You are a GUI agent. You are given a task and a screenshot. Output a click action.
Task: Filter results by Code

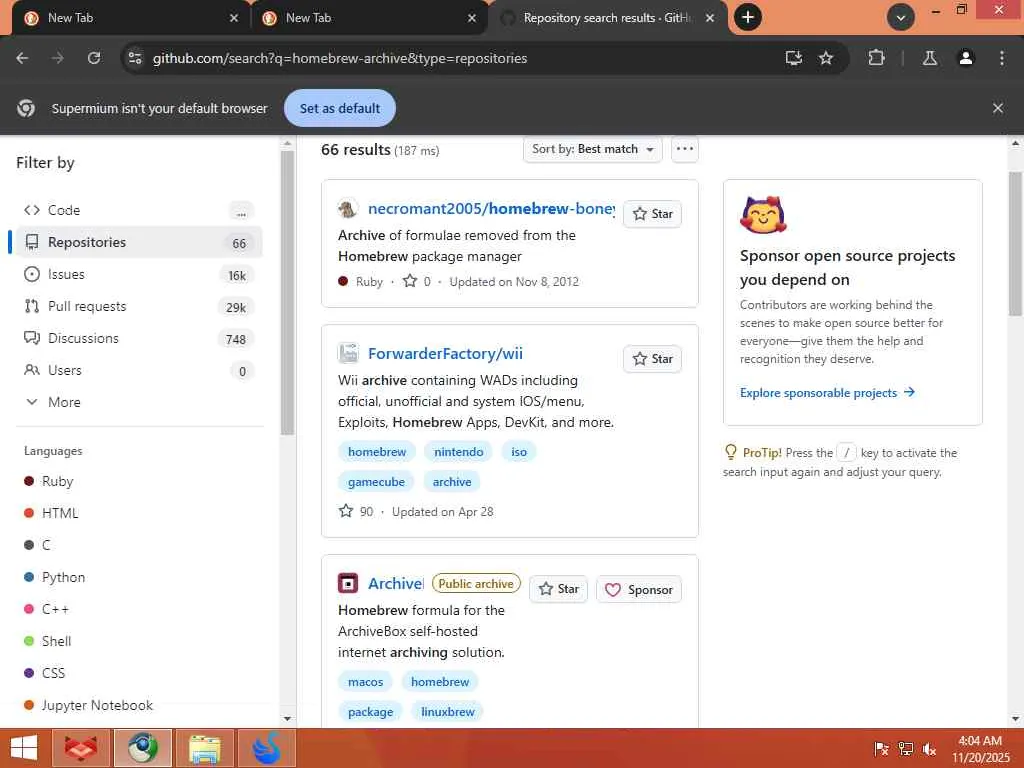tap(138, 210)
